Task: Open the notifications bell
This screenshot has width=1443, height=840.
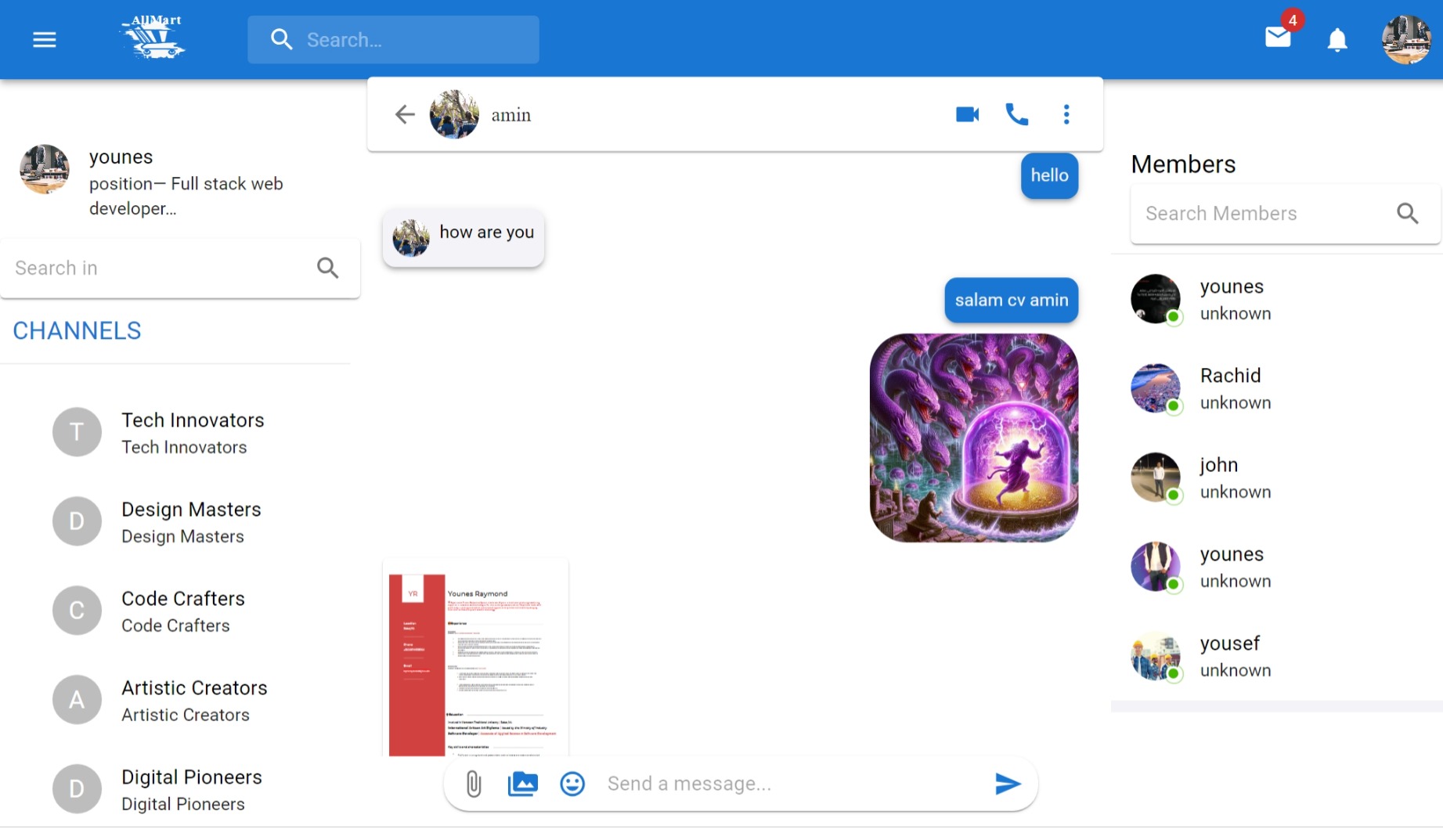Action: [x=1337, y=39]
